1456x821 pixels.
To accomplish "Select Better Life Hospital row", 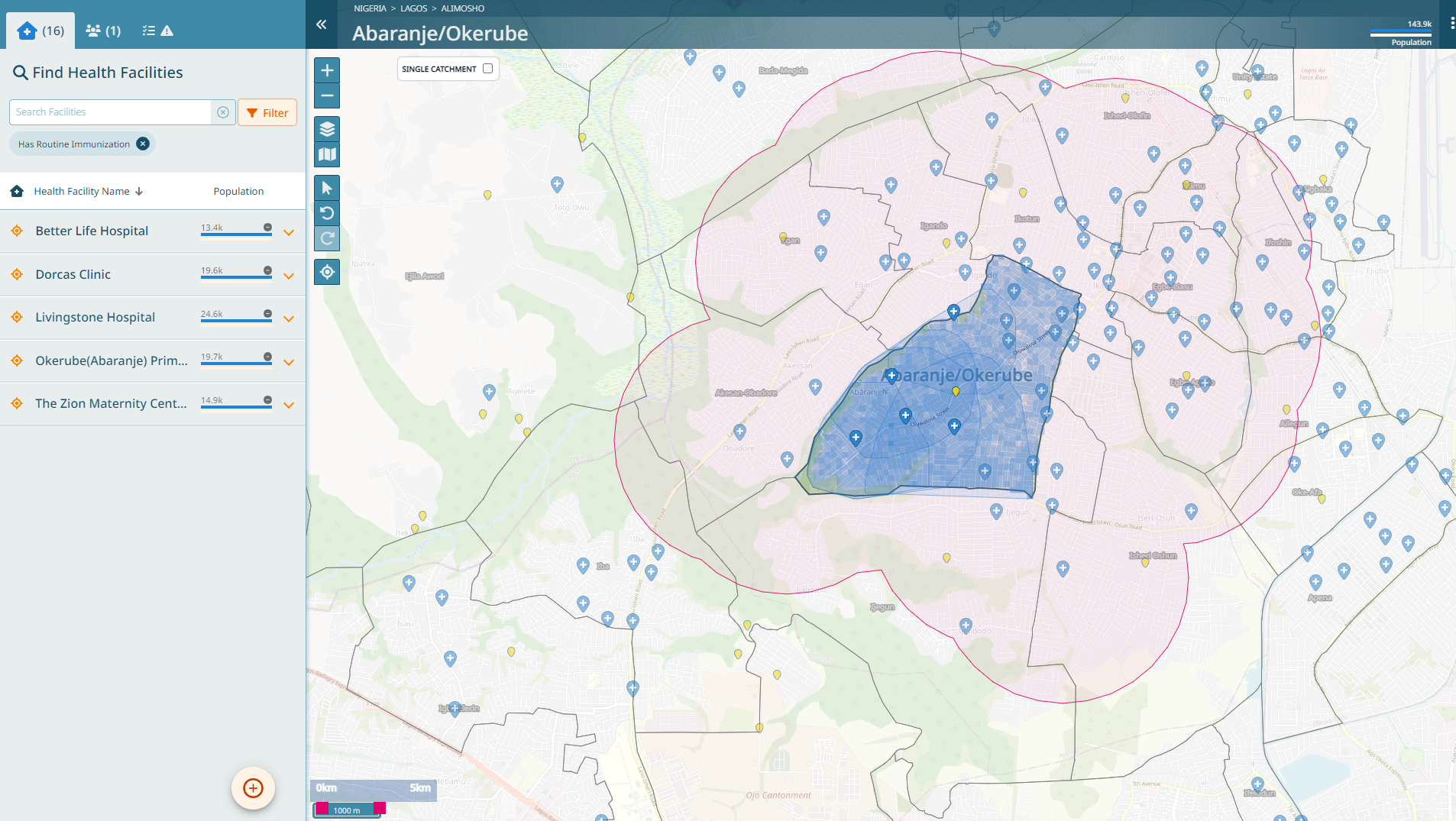I will [x=153, y=231].
